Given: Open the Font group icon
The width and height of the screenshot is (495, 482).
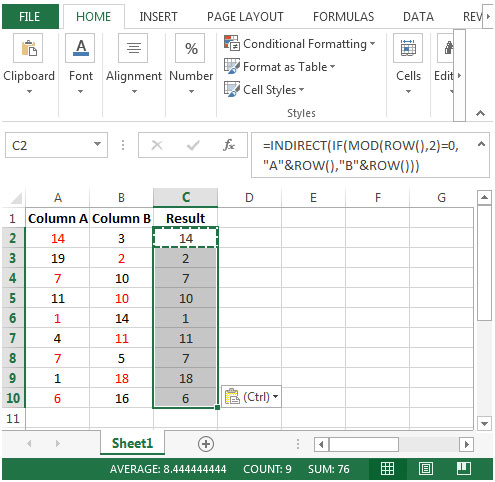Looking at the screenshot, I should point(80,48).
